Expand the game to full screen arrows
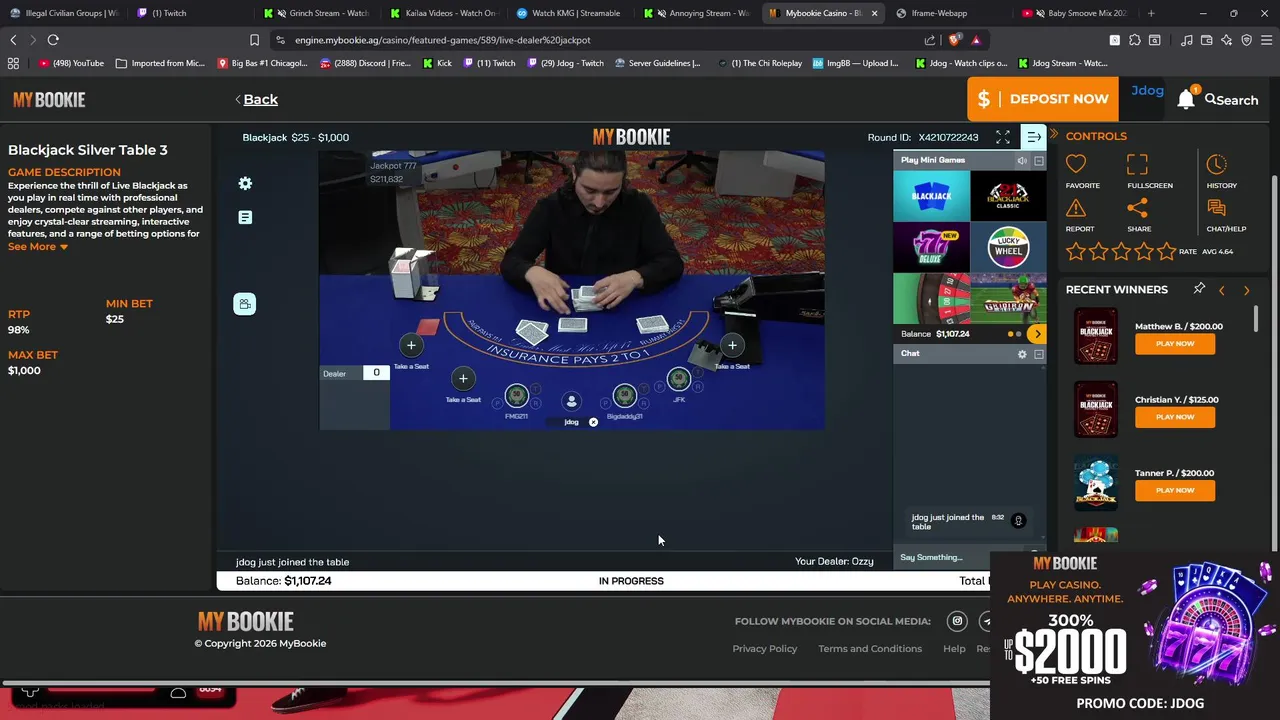The height and width of the screenshot is (720, 1280). (x=1003, y=137)
